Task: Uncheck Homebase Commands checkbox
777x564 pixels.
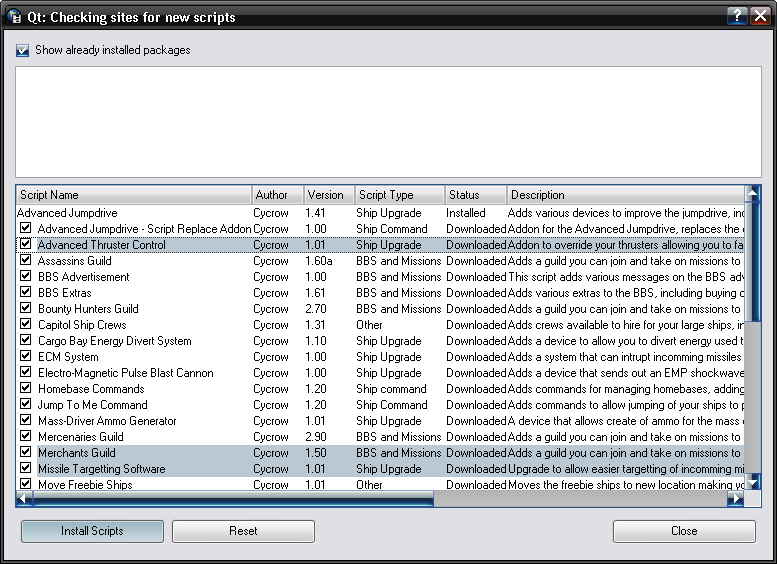Action: click(x=25, y=388)
